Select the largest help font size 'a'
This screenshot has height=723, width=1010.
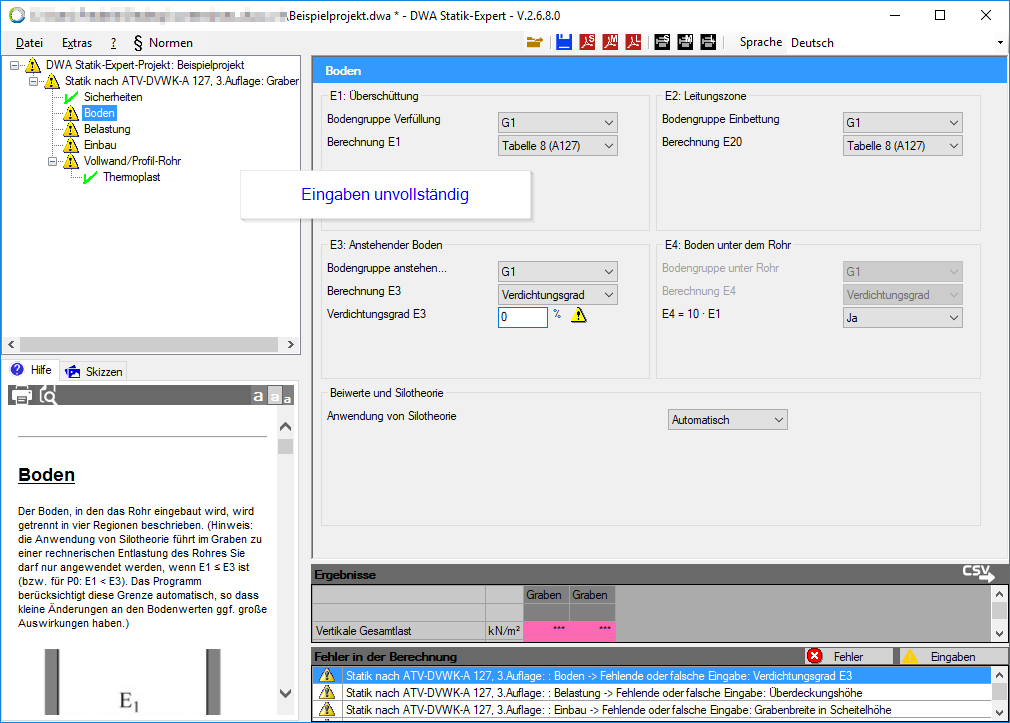[x=258, y=396]
